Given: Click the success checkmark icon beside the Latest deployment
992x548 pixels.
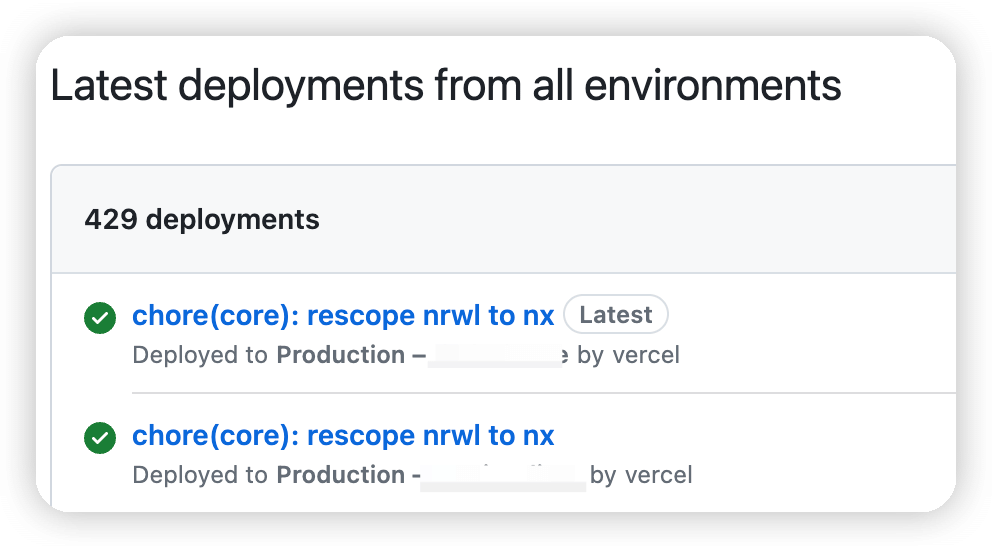Looking at the screenshot, I should coord(100,318).
